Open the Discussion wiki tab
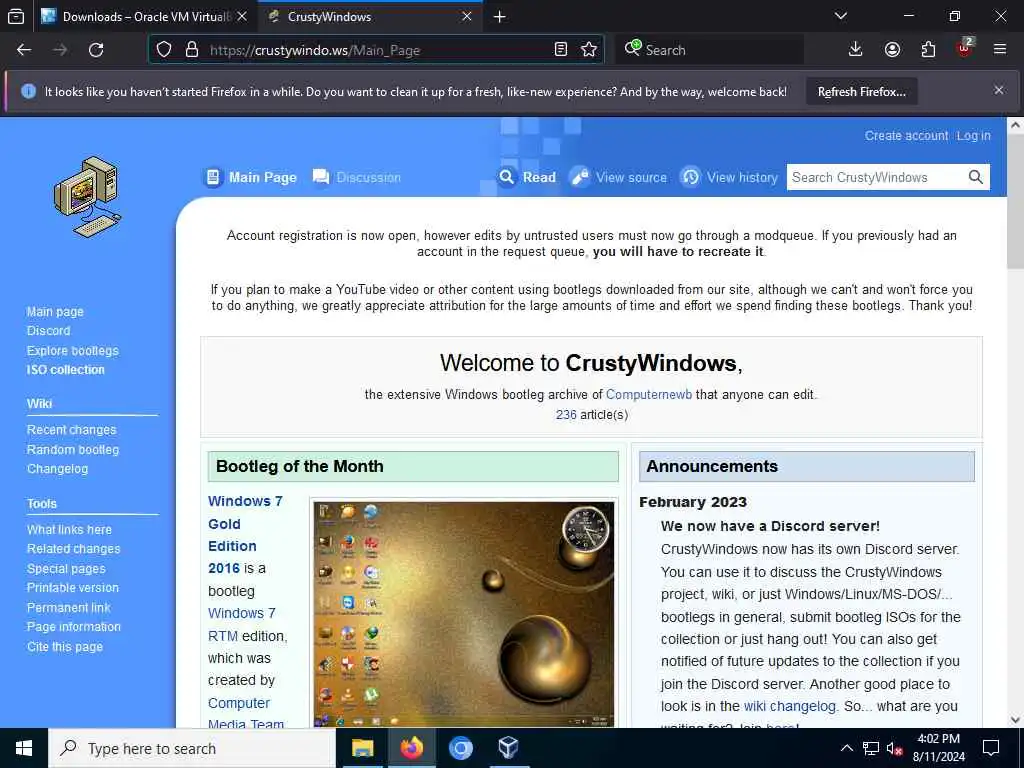Screen dimensions: 1024x768 [357, 177]
